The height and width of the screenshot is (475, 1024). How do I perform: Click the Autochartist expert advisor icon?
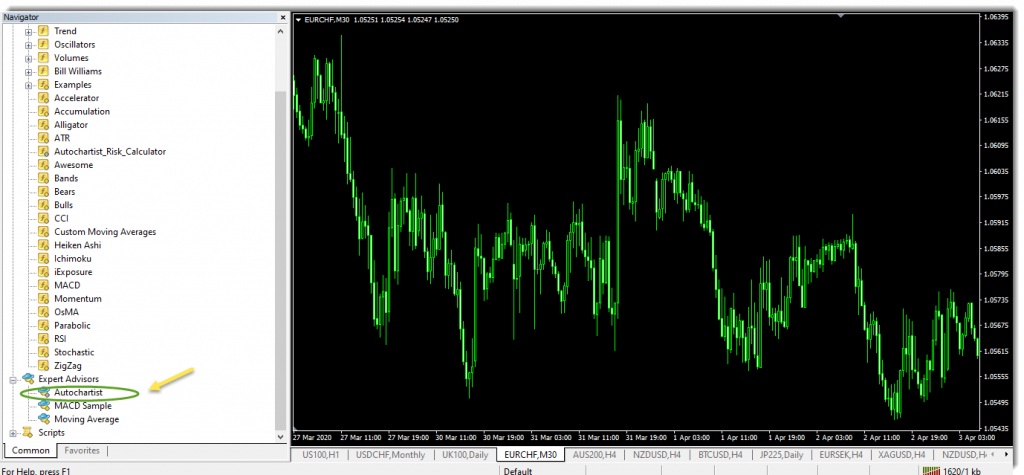pos(43,393)
